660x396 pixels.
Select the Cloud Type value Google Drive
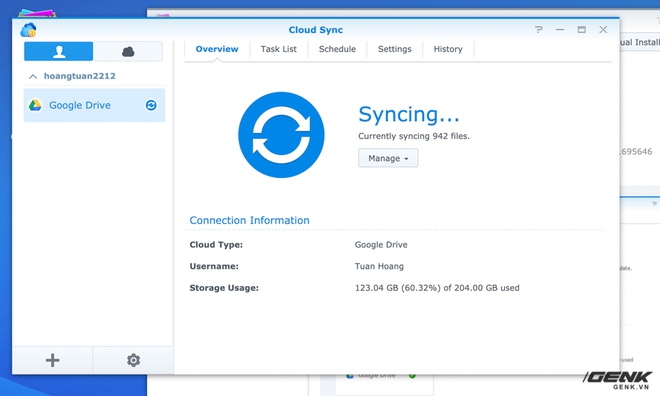[381, 245]
